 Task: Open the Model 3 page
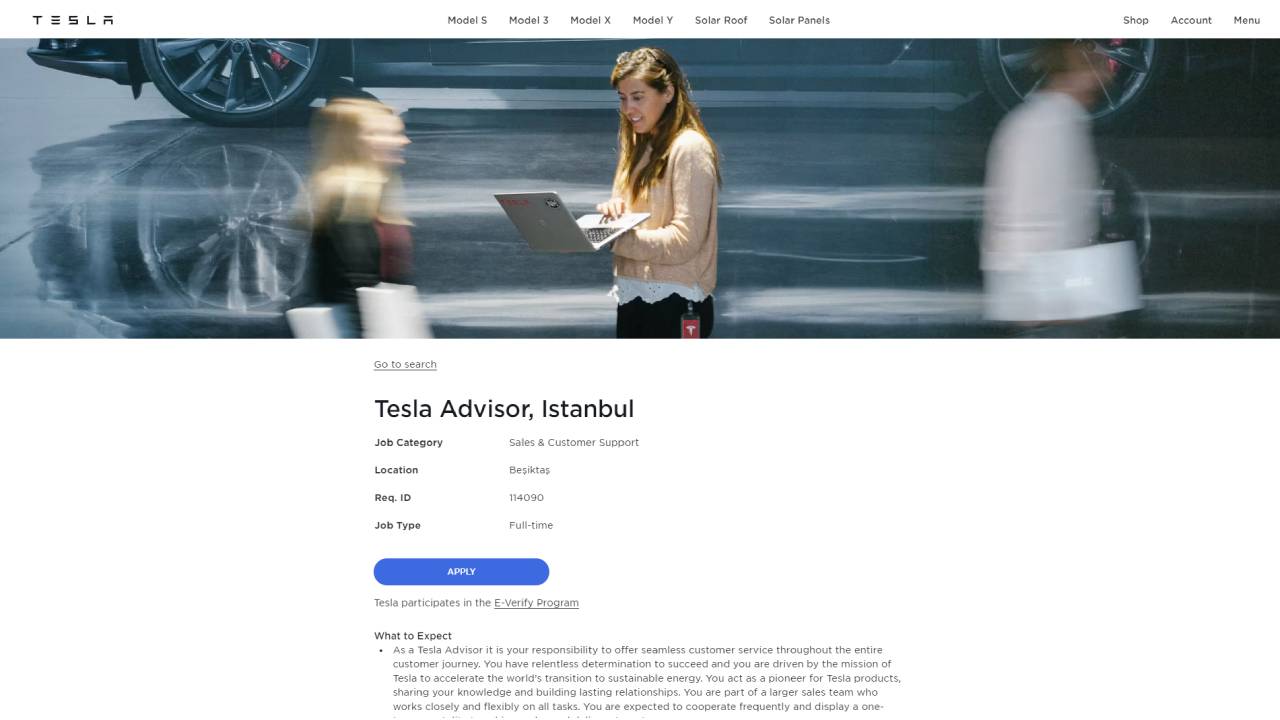coord(529,20)
